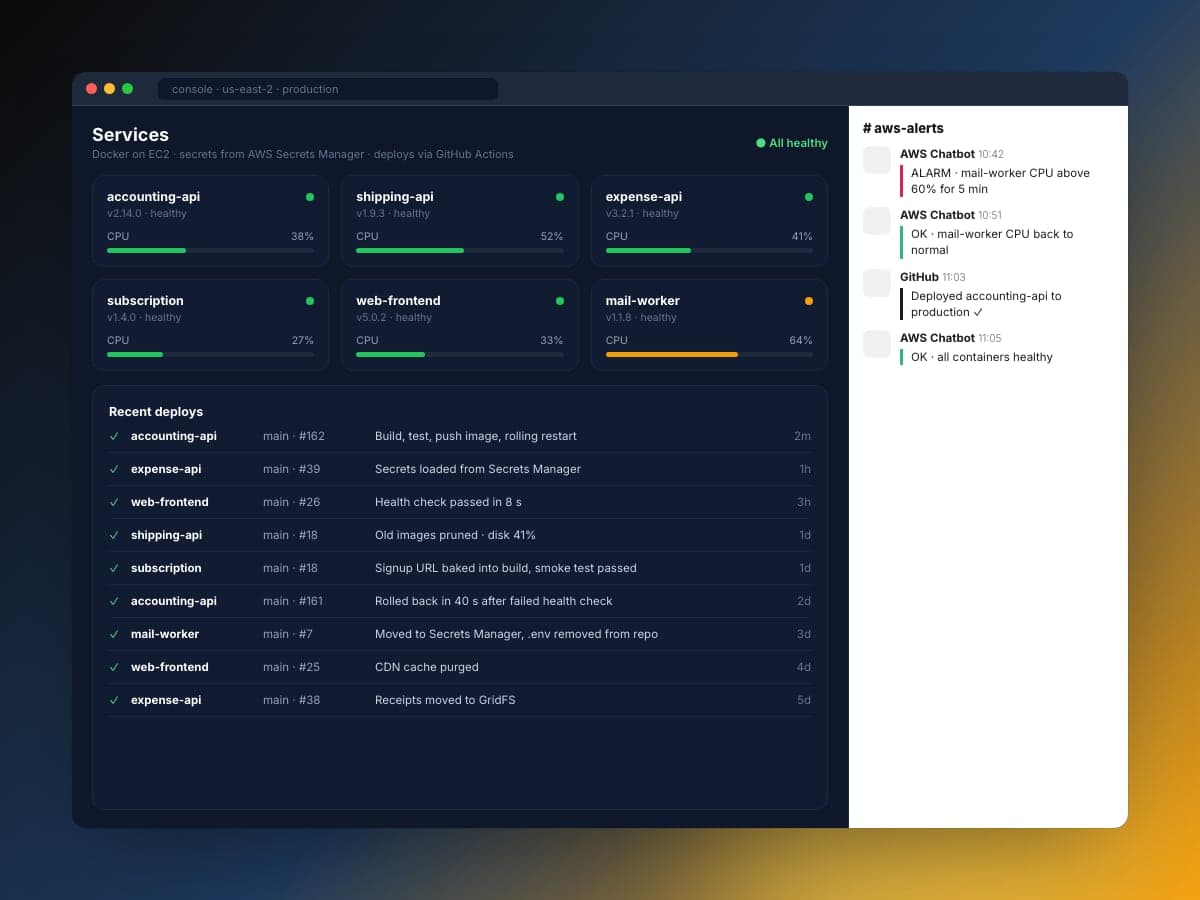The image size is (1200, 900).
Task: Click 'main · #162' branch label
Action: point(294,436)
